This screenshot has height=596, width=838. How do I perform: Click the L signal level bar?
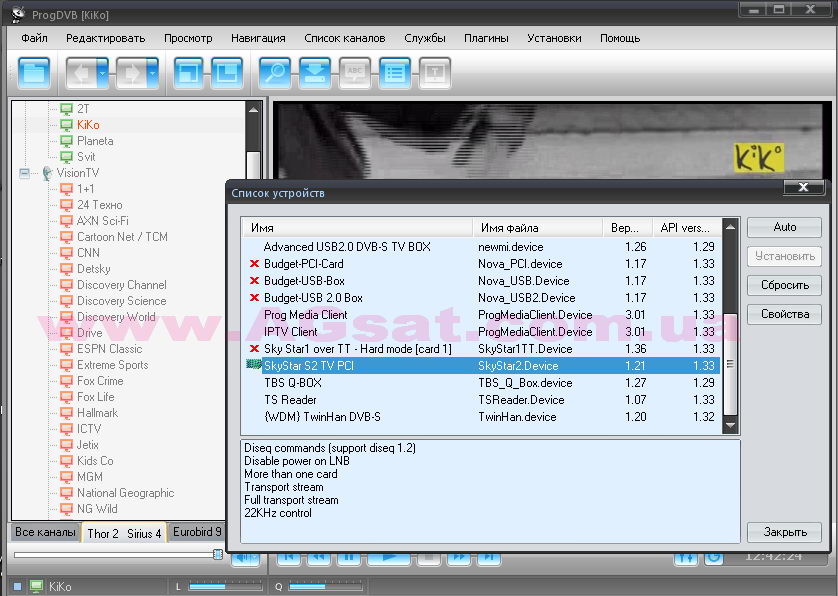pyautogui.click(x=224, y=587)
